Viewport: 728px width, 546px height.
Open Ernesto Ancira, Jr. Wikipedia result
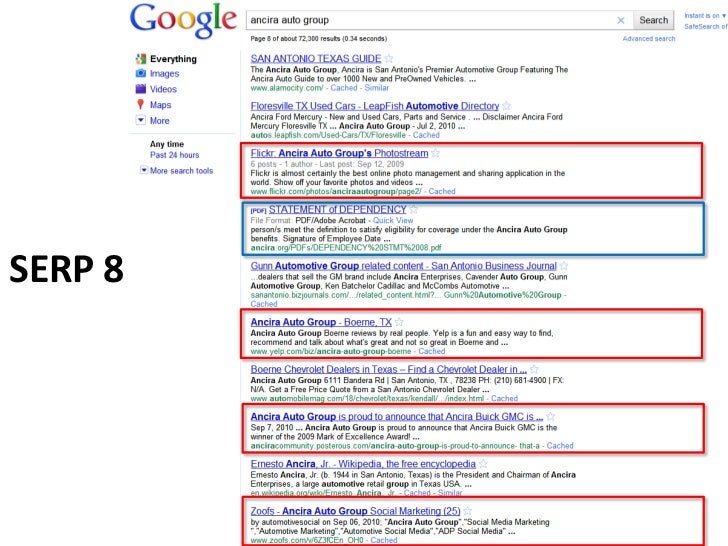click(363, 463)
